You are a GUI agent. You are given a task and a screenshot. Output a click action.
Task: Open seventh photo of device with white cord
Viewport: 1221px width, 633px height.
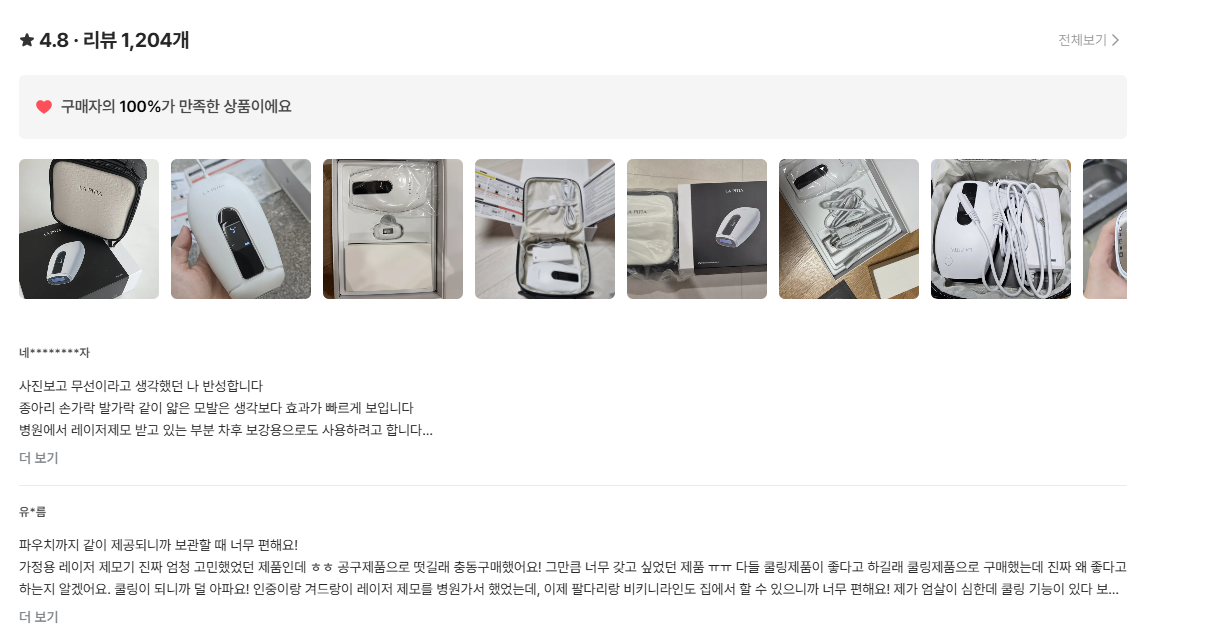(1001, 229)
